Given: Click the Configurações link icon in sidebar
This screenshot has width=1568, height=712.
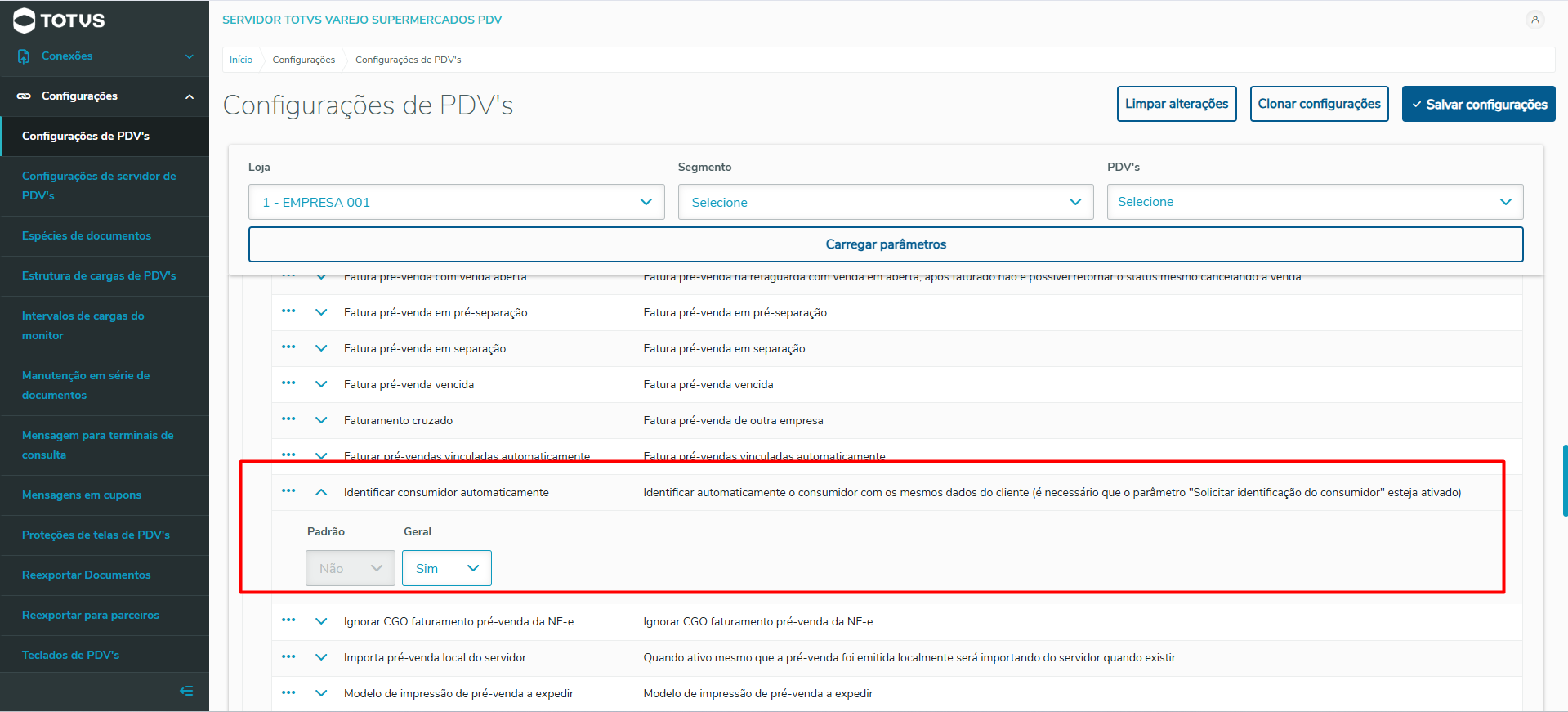Looking at the screenshot, I should (x=24, y=96).
